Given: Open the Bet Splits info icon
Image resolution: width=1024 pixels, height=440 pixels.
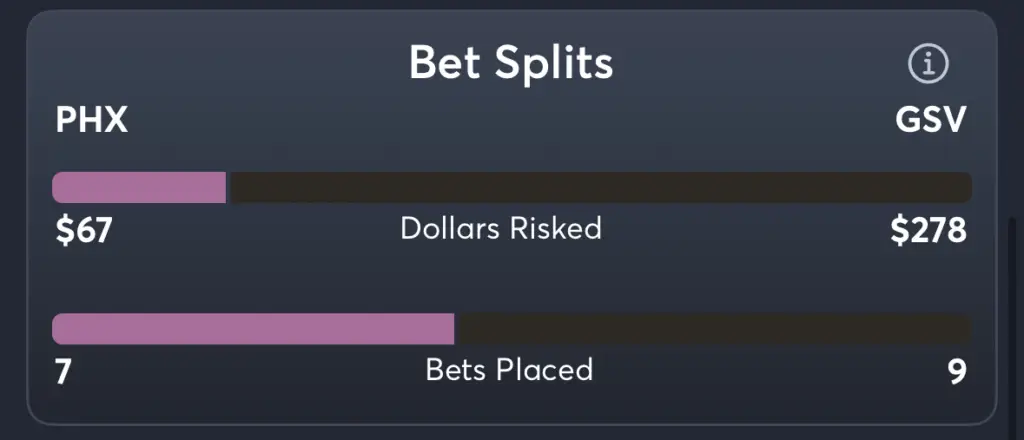Looking at the screenshot, I should (x=928, y=63).
